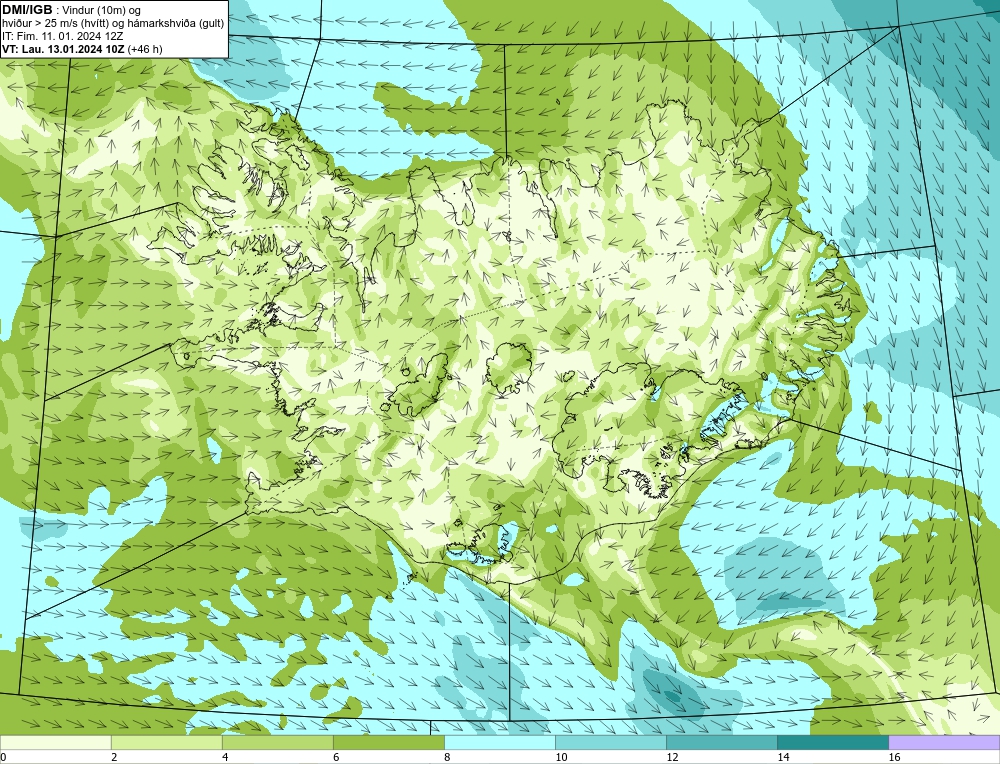Click the 'hviður > 25 m/s' legend description line
Viewport: 1000px width, 764px height.
pyautogui.click(x=113, y=24)
